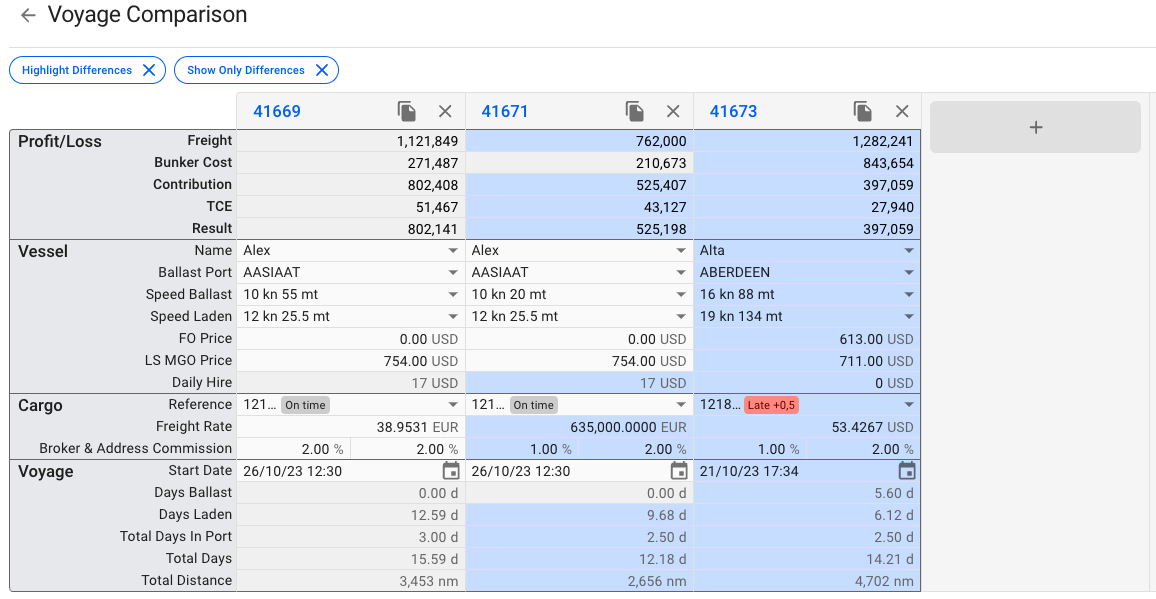This screenshot has height=599, width=1156.
Task: Remove voyage 41673 from comparison
Action: [x=902, y=111]
